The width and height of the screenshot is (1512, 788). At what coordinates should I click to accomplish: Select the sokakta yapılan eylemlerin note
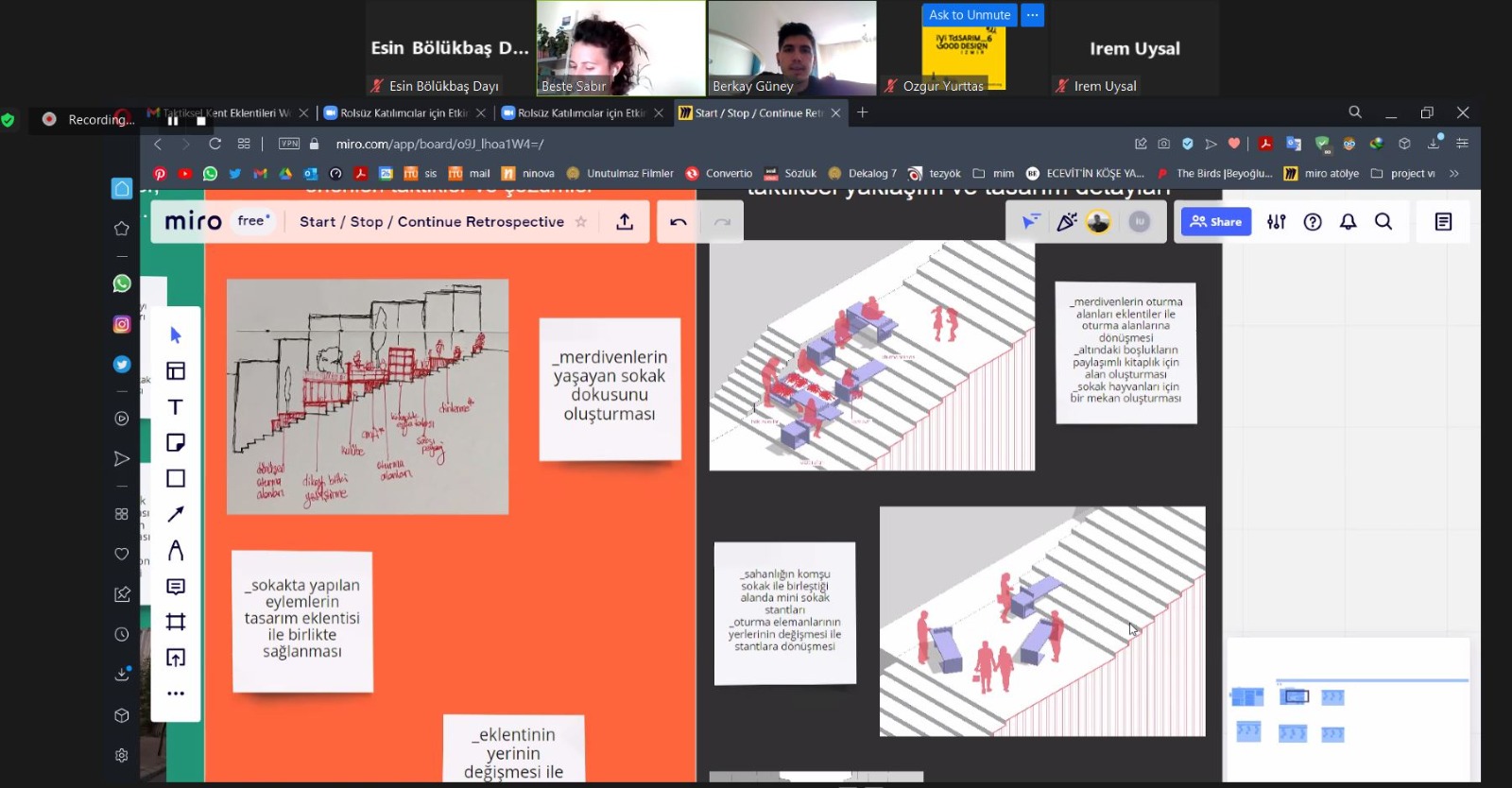302,621
